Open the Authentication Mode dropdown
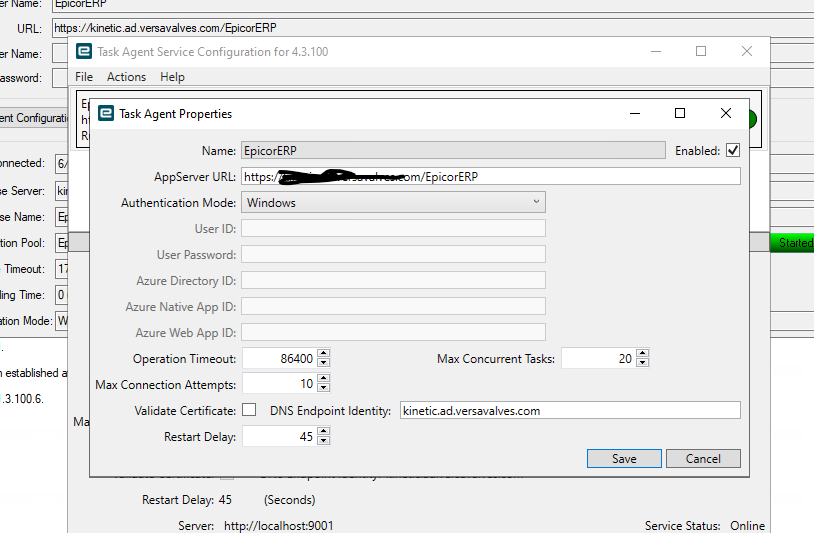Viewport: 814px width, 533px height. click(393, 202)
